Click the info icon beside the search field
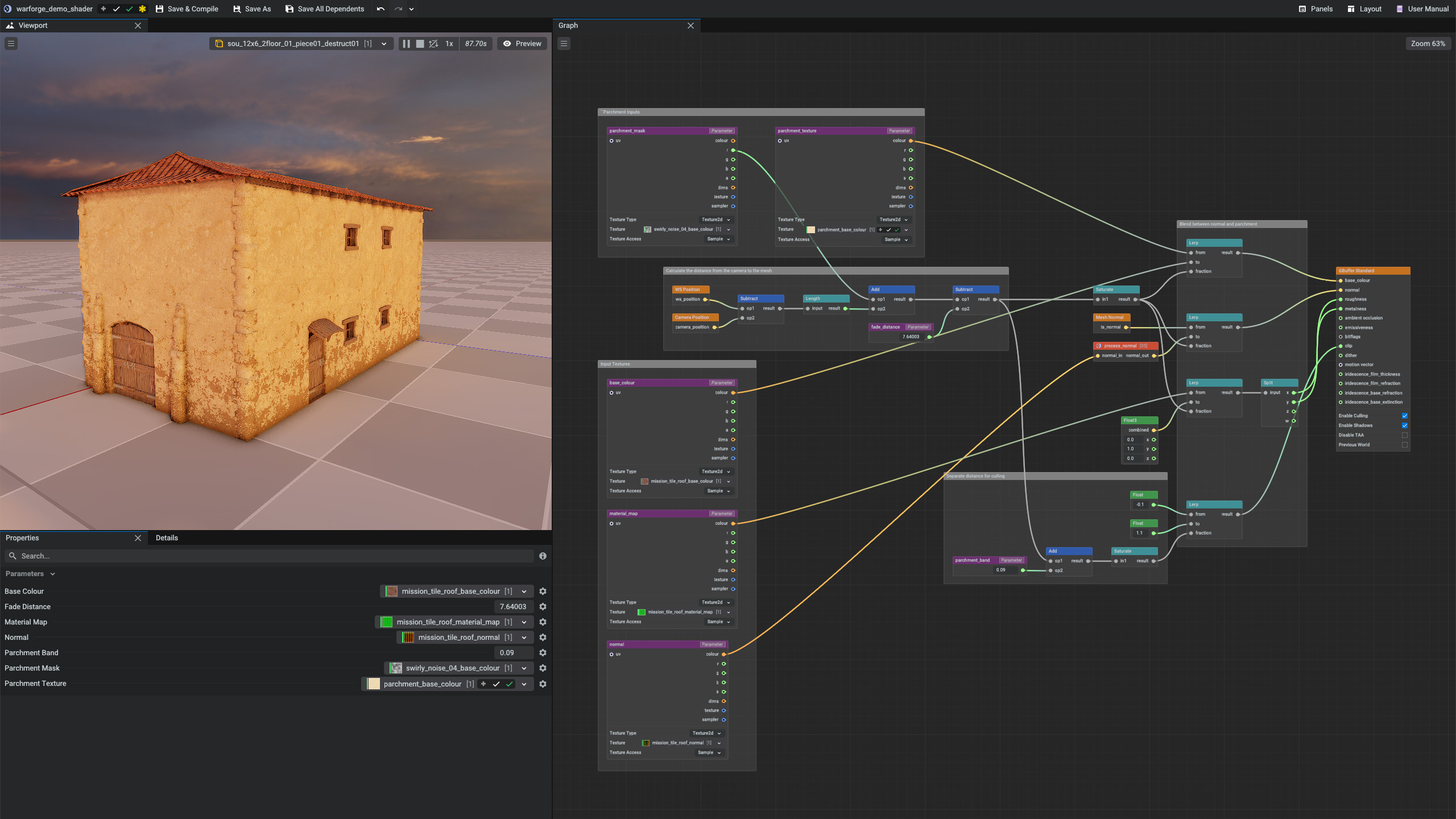The width and height of the screenshot is (1456, 819). [543, 556]
